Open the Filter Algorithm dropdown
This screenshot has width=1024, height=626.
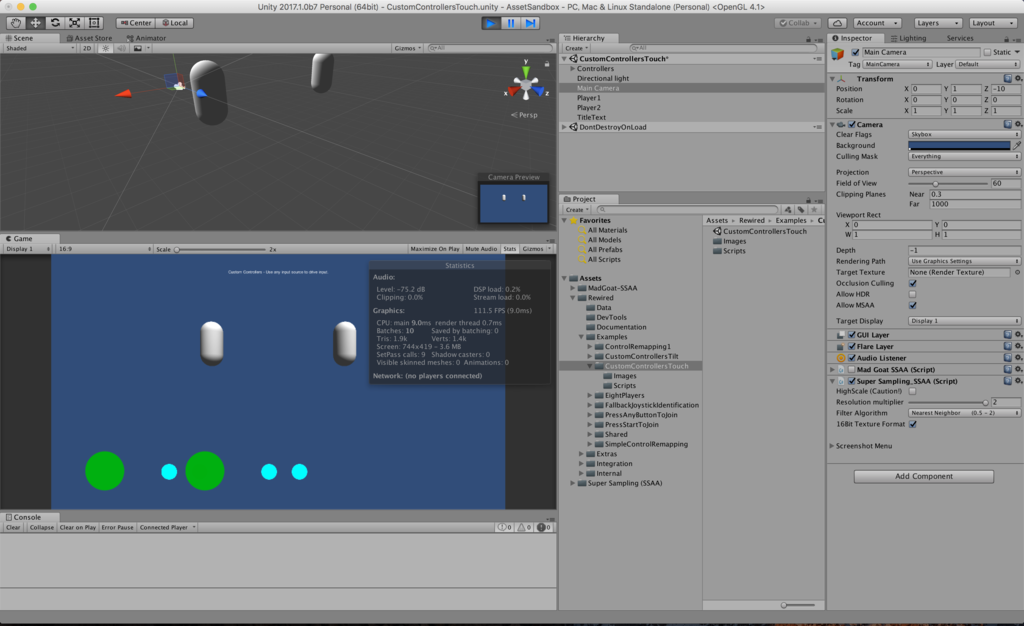click(x=964, y=413)
